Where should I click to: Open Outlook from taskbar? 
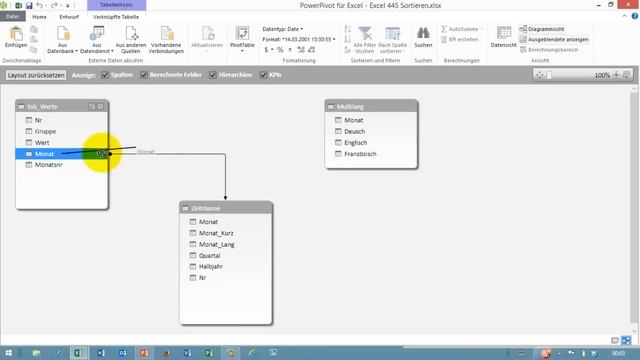[122, 353]
